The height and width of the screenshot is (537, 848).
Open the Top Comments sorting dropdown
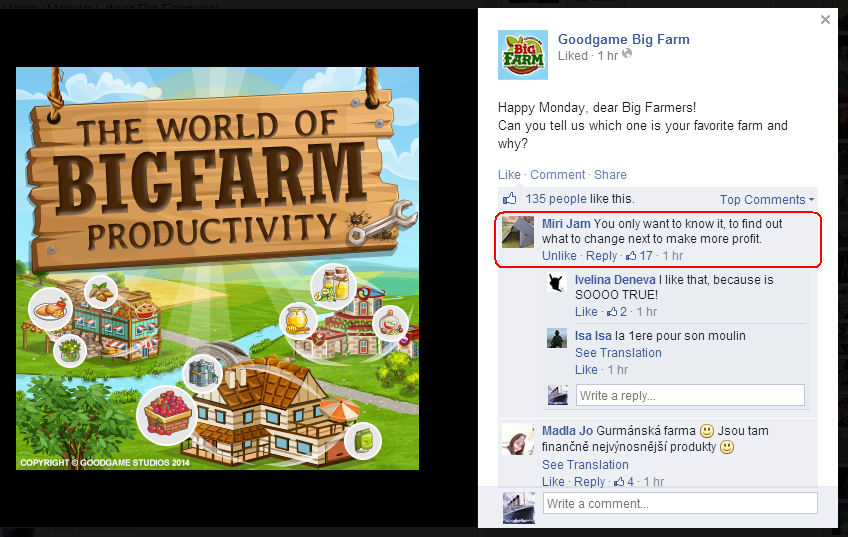click(766, 200)
